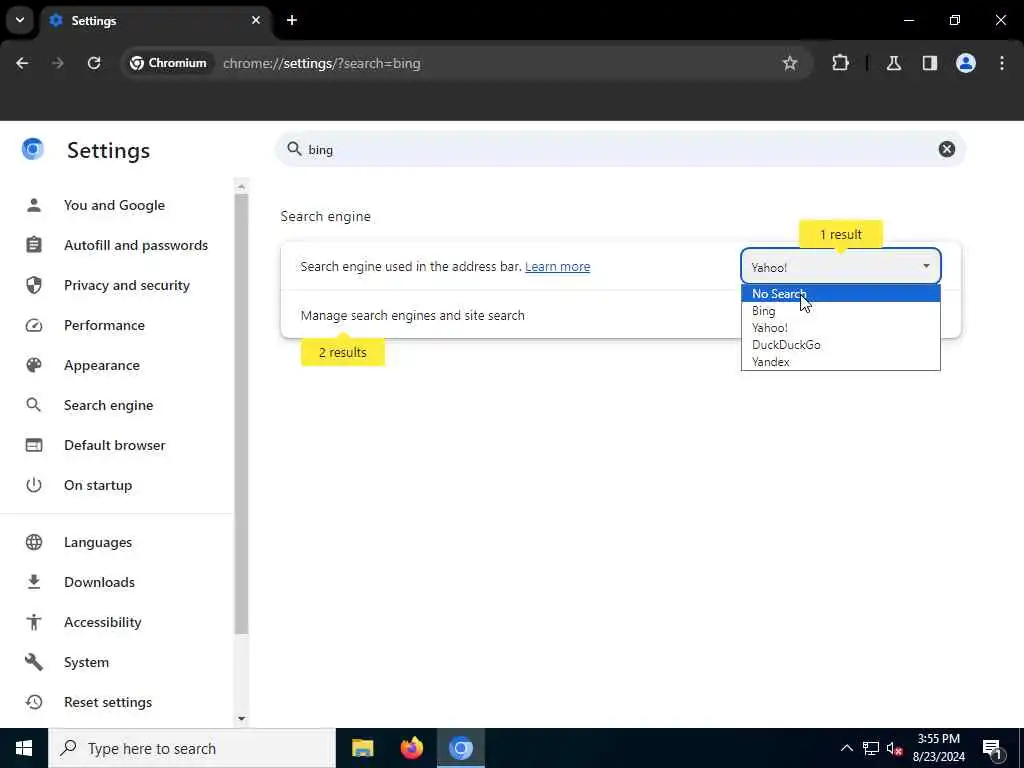Open a new tab with plus button

[x=292, y=20]
